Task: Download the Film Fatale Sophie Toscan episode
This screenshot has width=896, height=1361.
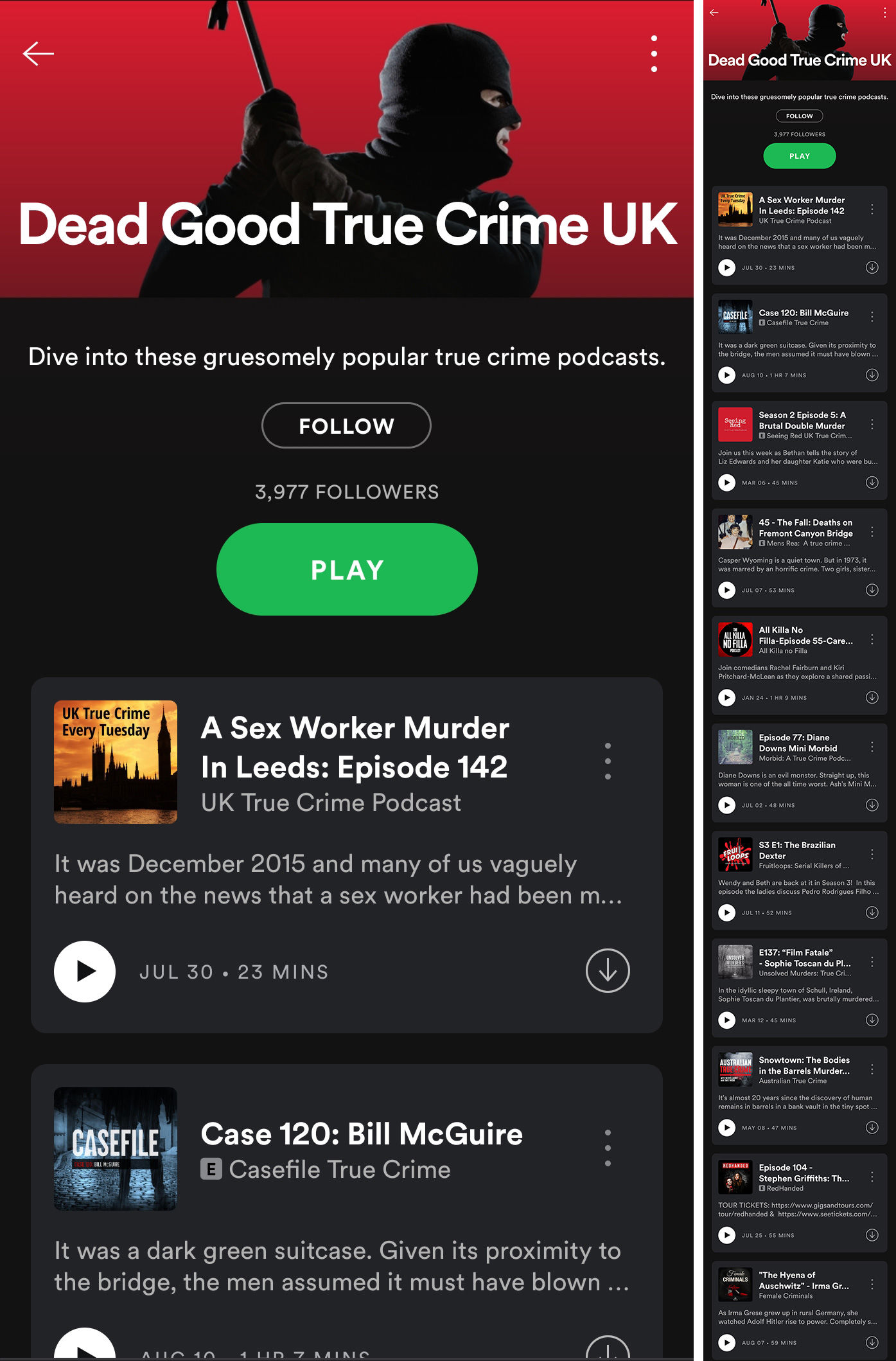Action: tap(872, 1020)
